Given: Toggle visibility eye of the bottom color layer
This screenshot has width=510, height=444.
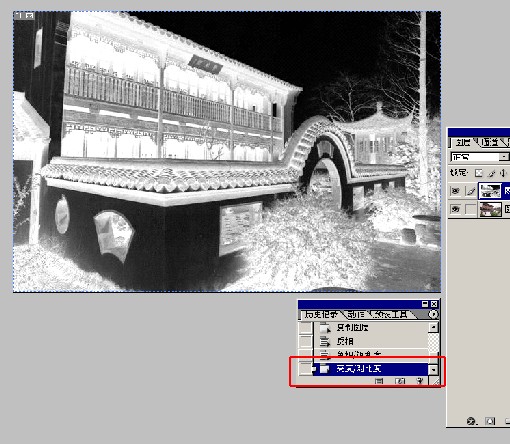Looking at the screenshot, I should click(x=455, y=209).
